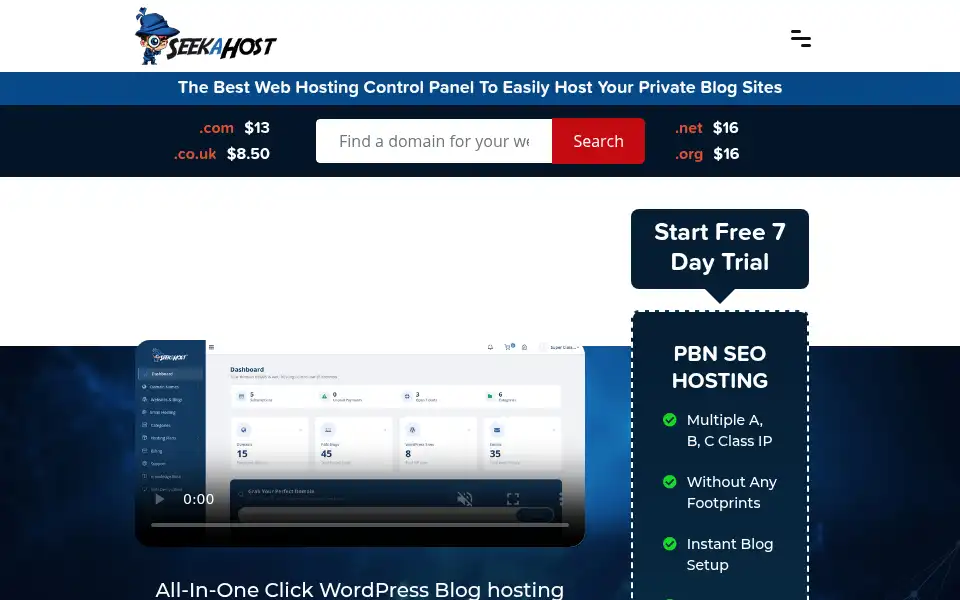
Task: Click the 0:00 video timestamp
Action: pos(198,499)
